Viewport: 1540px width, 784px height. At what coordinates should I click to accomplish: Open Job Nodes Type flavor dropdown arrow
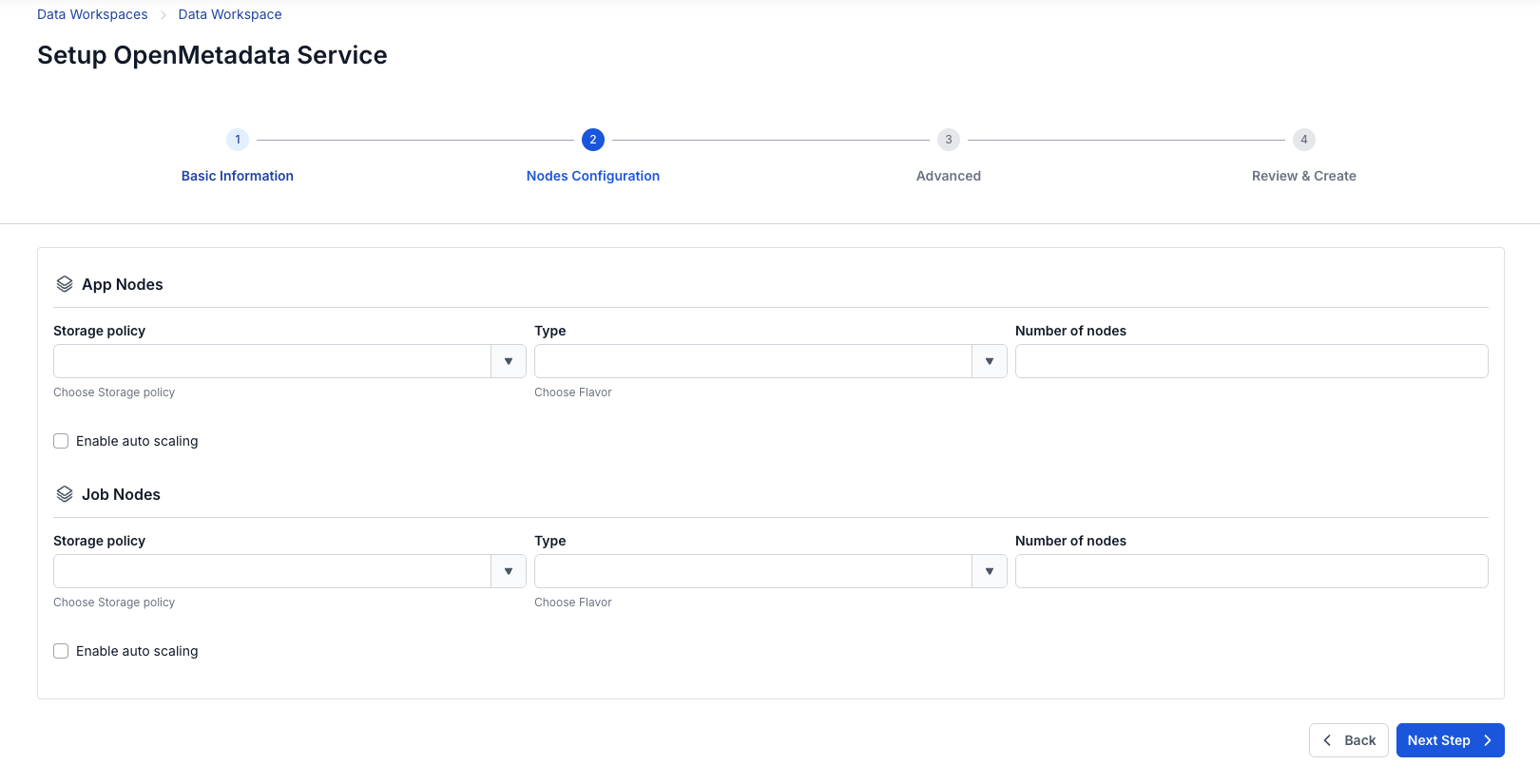point(990,571)
